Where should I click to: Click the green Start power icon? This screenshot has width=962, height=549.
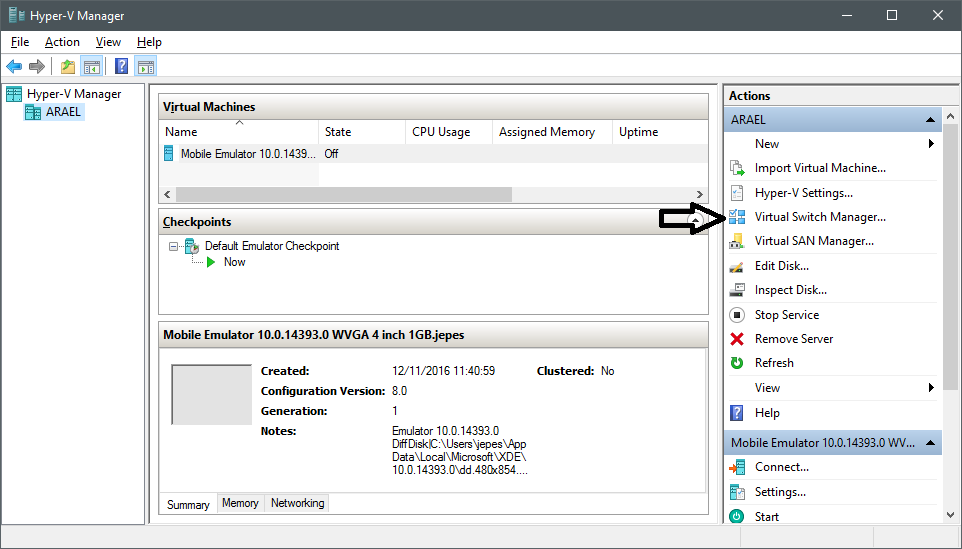(x=737, y=516)
